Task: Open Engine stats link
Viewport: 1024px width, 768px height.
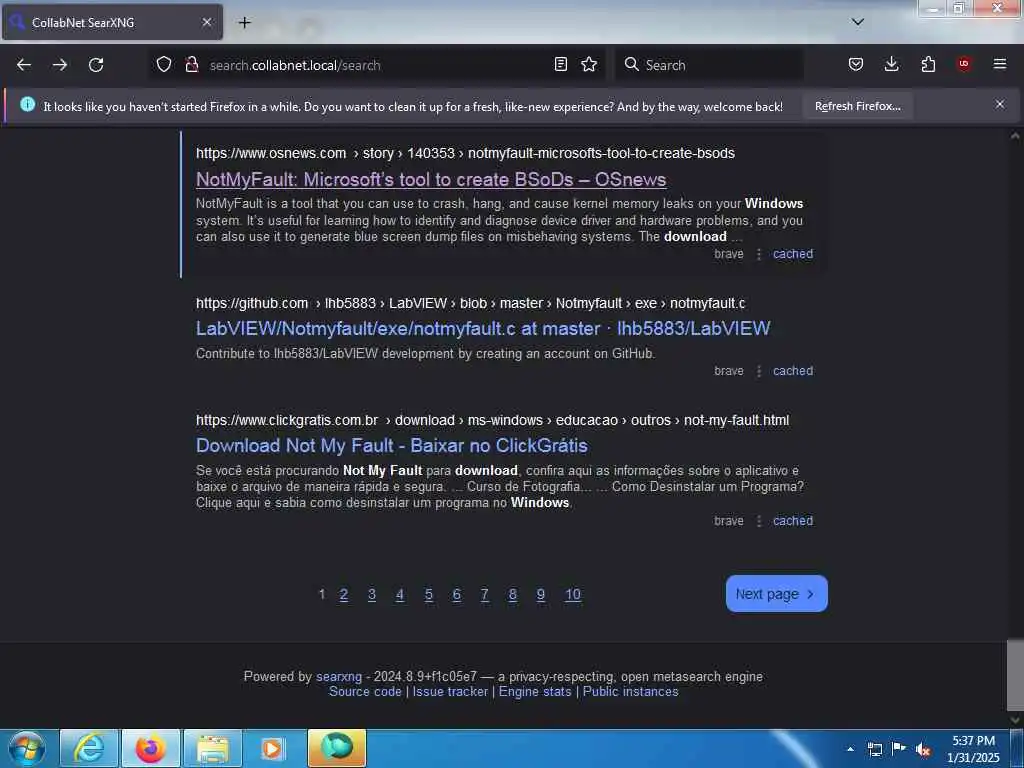Action: (535, 692)
